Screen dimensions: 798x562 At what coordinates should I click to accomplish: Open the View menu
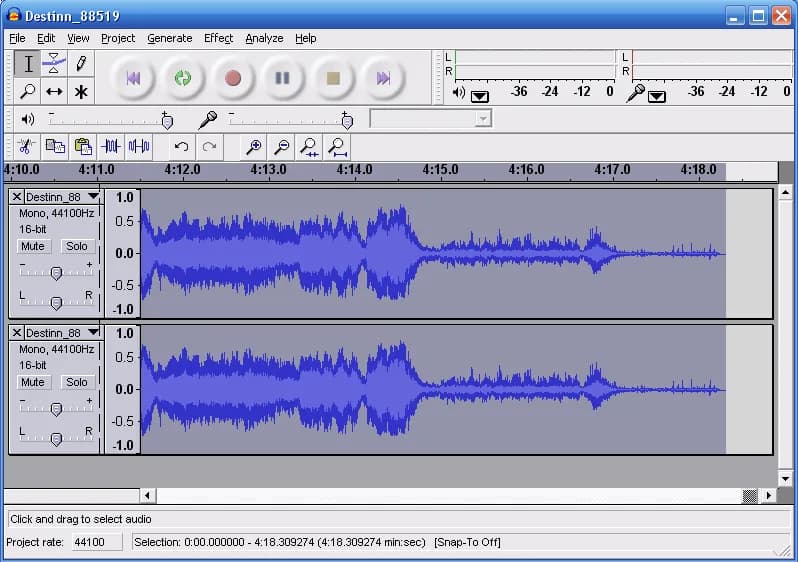tap(78, 38)
